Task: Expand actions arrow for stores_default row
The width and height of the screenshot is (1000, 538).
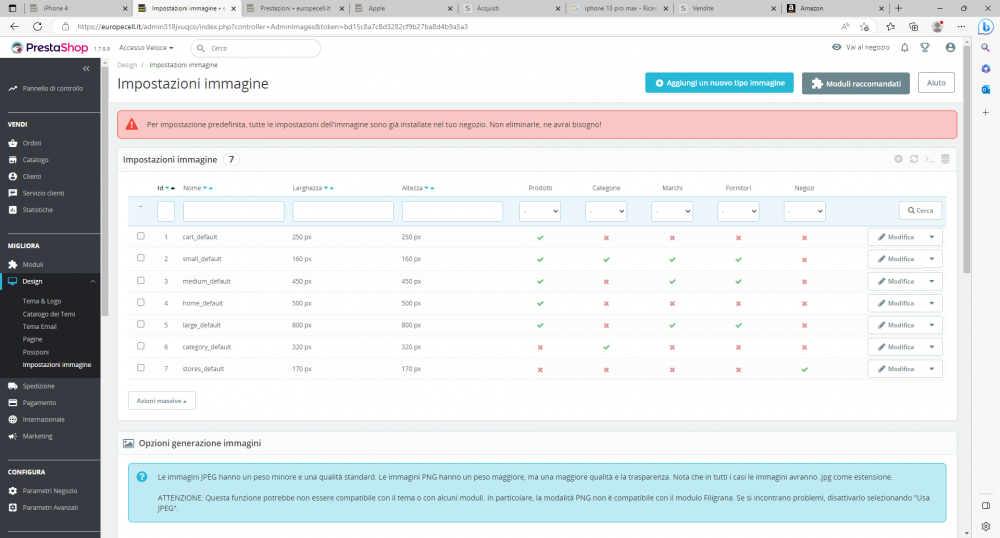Action: click(932, 369)
